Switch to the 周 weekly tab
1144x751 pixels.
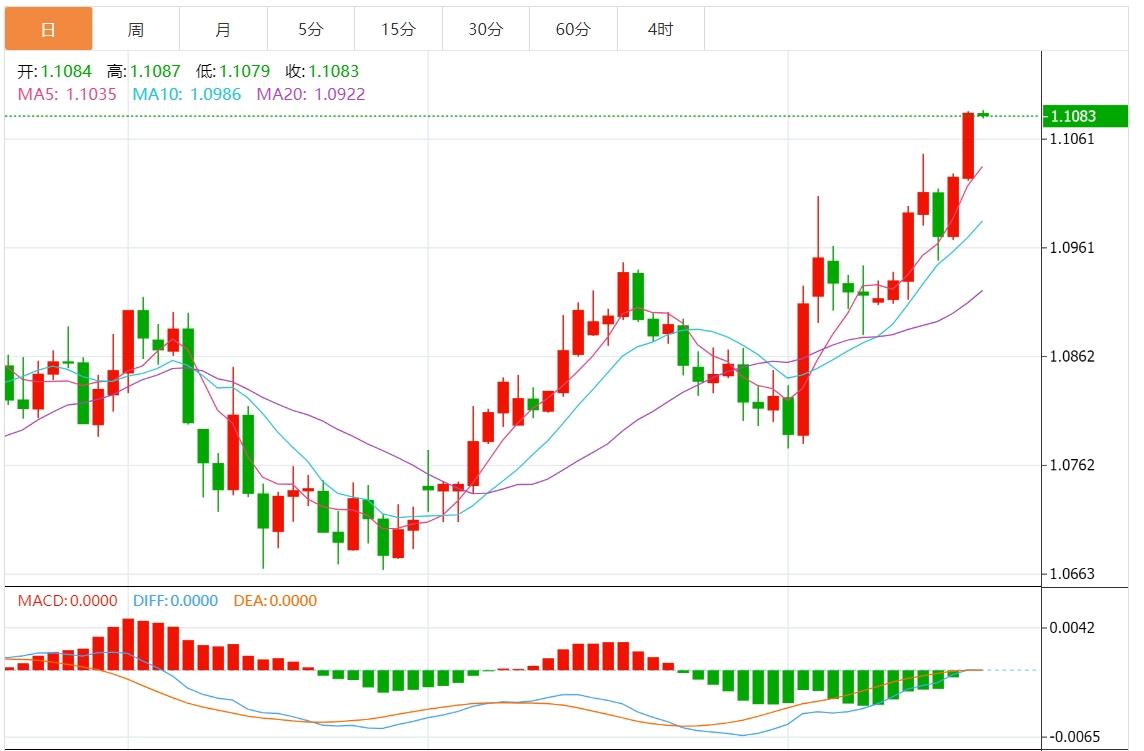[x=136, y=29]
